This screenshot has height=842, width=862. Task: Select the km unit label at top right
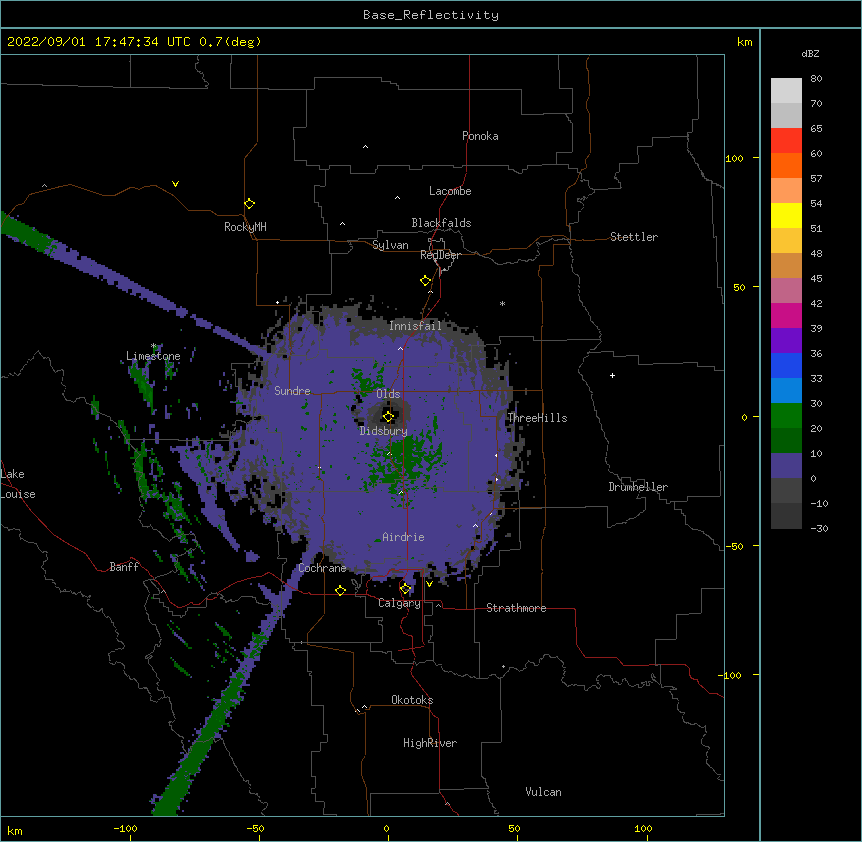point(745,42)
